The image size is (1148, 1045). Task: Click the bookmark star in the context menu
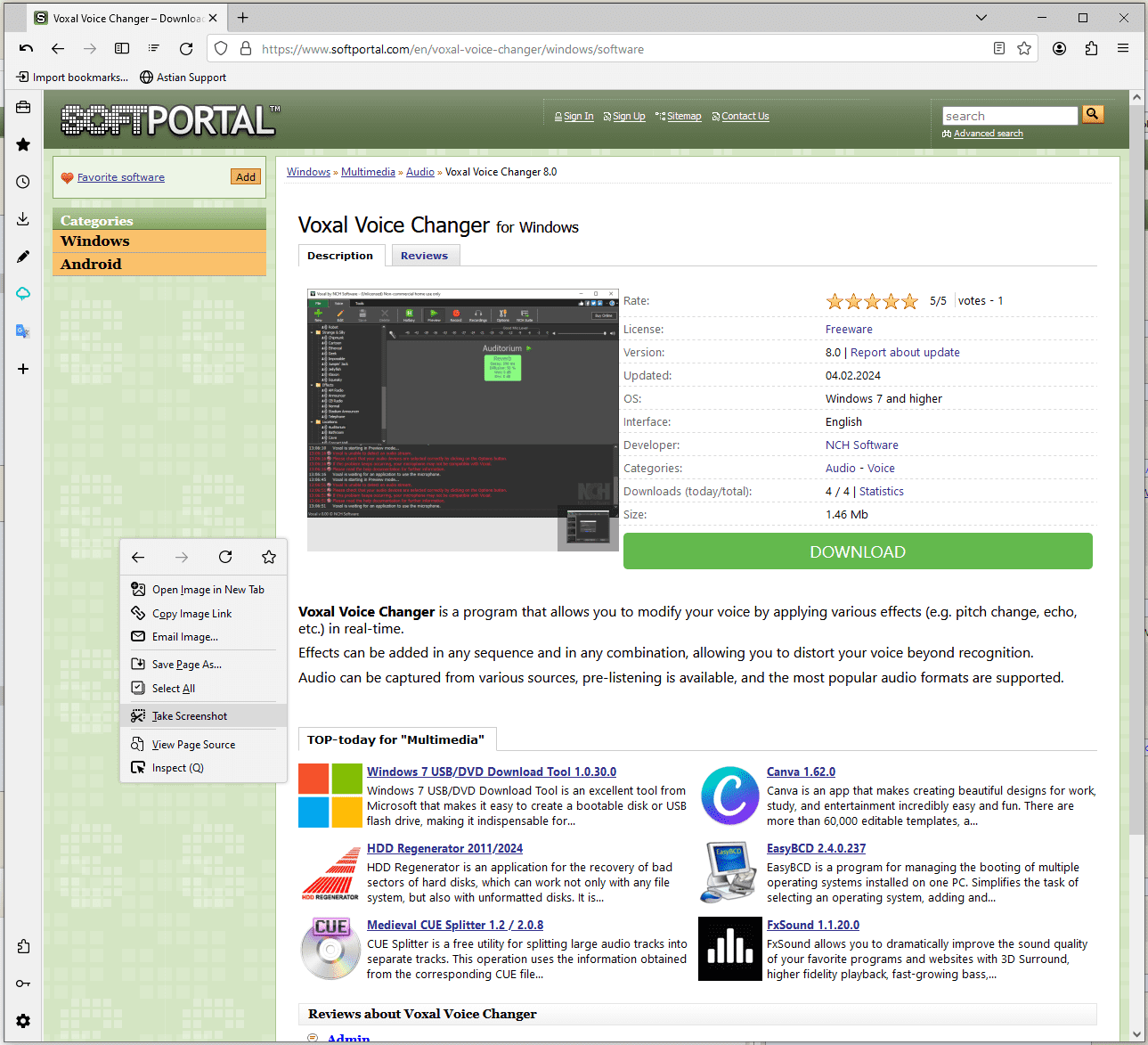269,557
